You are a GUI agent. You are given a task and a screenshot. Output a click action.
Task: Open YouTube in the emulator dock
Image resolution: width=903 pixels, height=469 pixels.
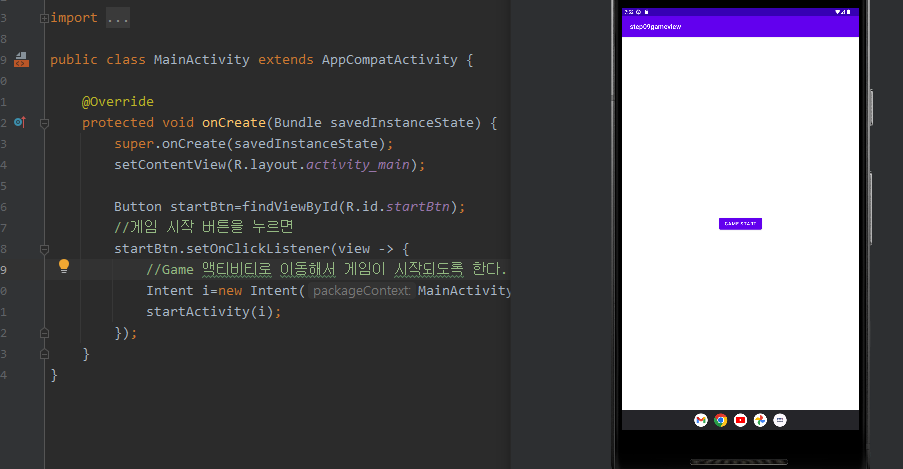740,420
